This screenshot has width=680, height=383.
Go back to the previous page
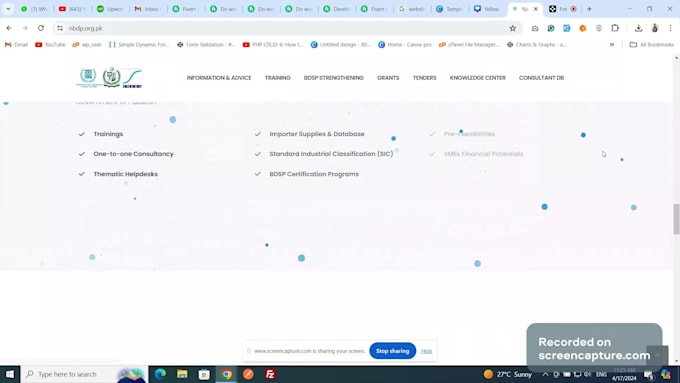(x=9, y=28)
